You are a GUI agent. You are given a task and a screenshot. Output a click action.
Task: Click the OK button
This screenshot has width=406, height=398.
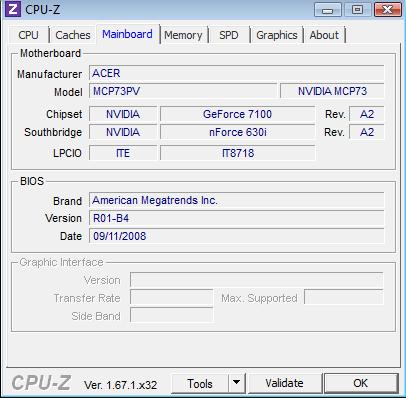click(361, 383)
